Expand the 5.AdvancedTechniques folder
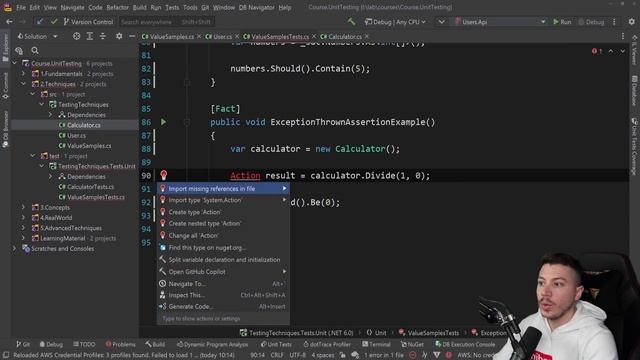The height and width of the screenshot is (360, 640). click(x=23, y=228)
